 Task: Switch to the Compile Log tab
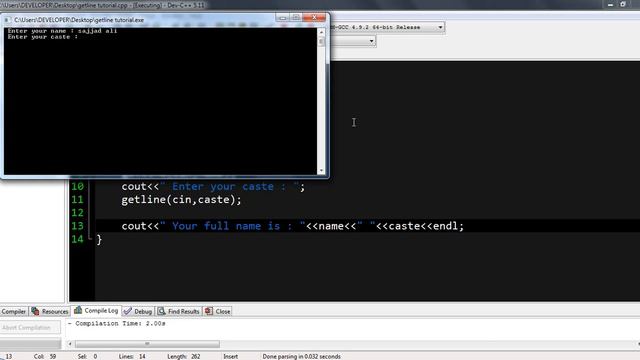coord(96,311)
